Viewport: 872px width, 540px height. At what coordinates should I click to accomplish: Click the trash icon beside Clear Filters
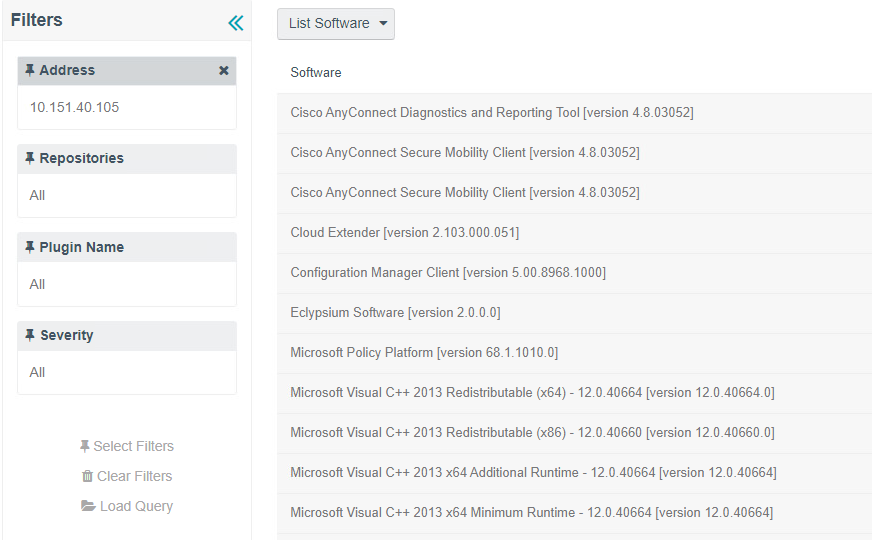[87, 476]
